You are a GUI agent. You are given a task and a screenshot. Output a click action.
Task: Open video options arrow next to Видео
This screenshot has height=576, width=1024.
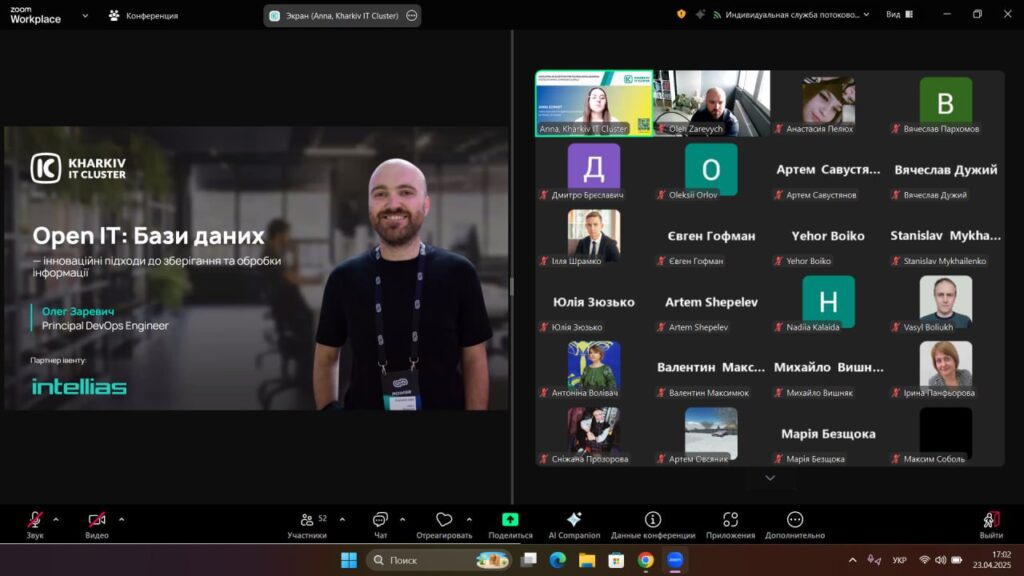121,520
